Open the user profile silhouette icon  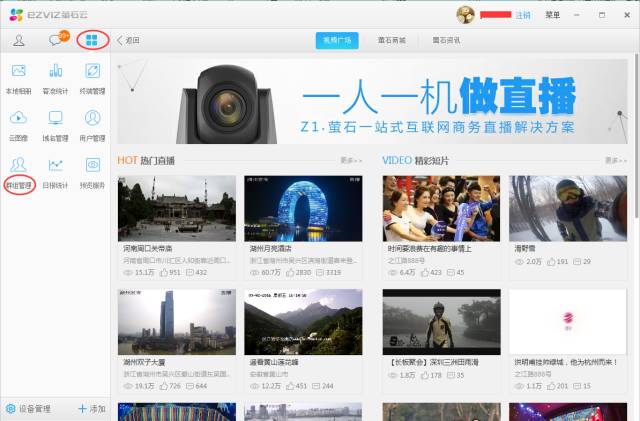19,40
